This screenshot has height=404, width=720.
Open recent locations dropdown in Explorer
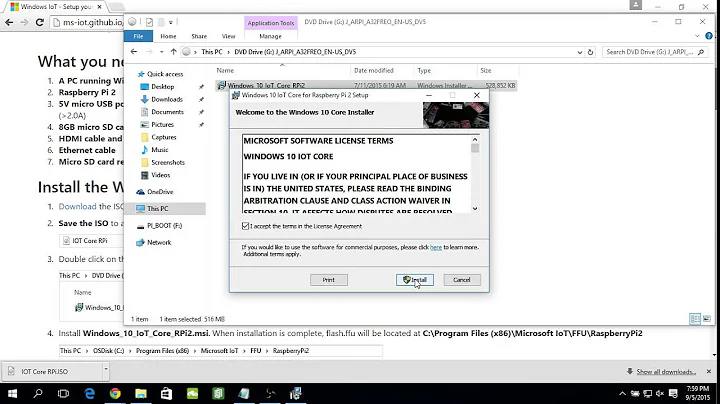[x=162, y=52]
